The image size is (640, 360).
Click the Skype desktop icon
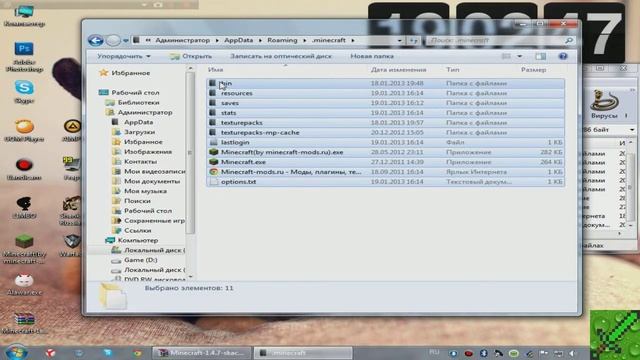point(24,91)
